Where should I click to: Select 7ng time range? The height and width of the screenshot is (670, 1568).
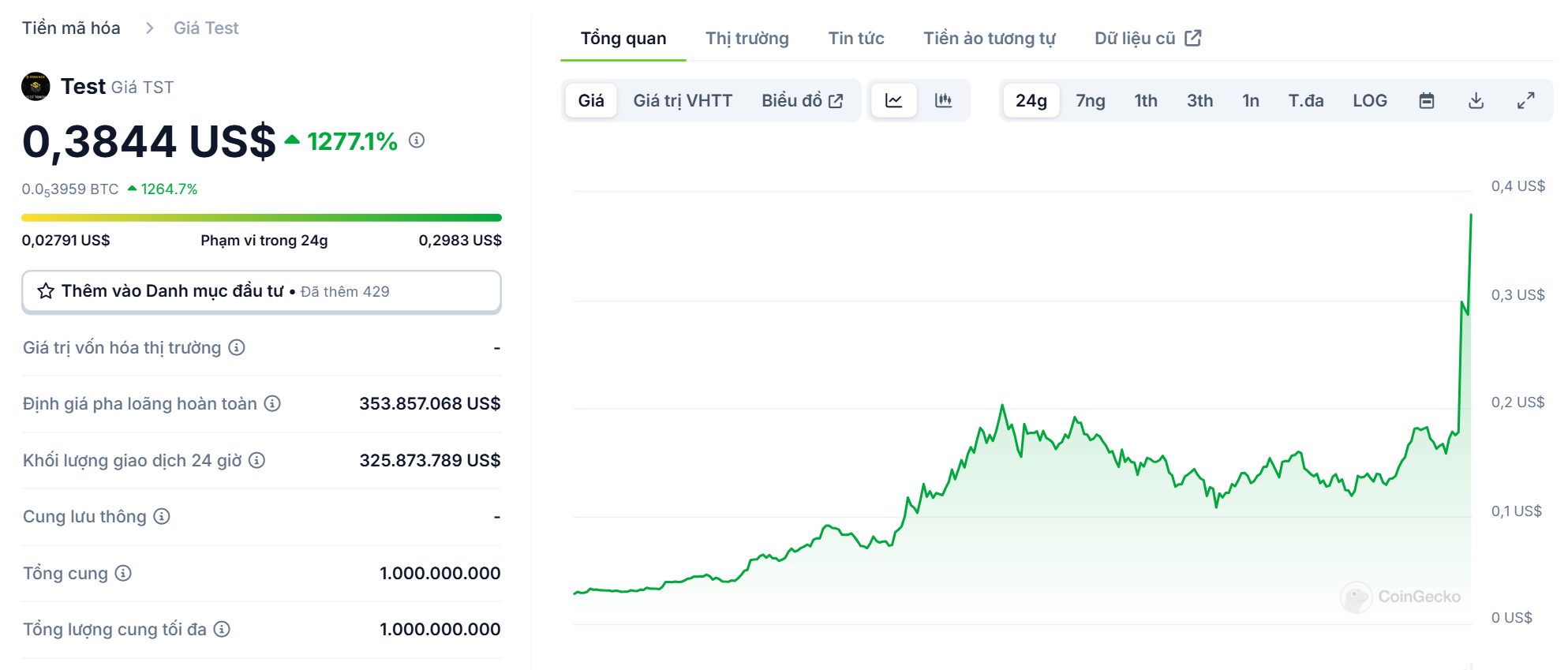tap(1091, 100)
